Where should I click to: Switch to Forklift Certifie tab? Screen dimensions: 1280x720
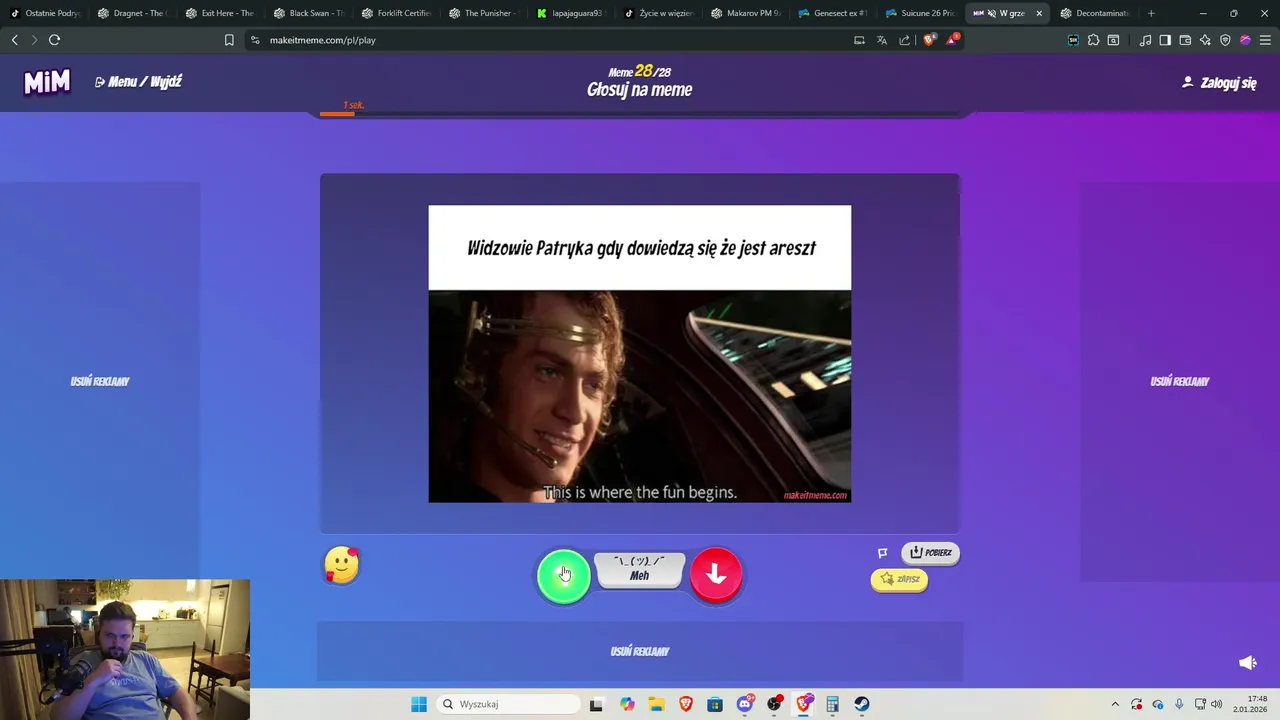tap(396, 13)
